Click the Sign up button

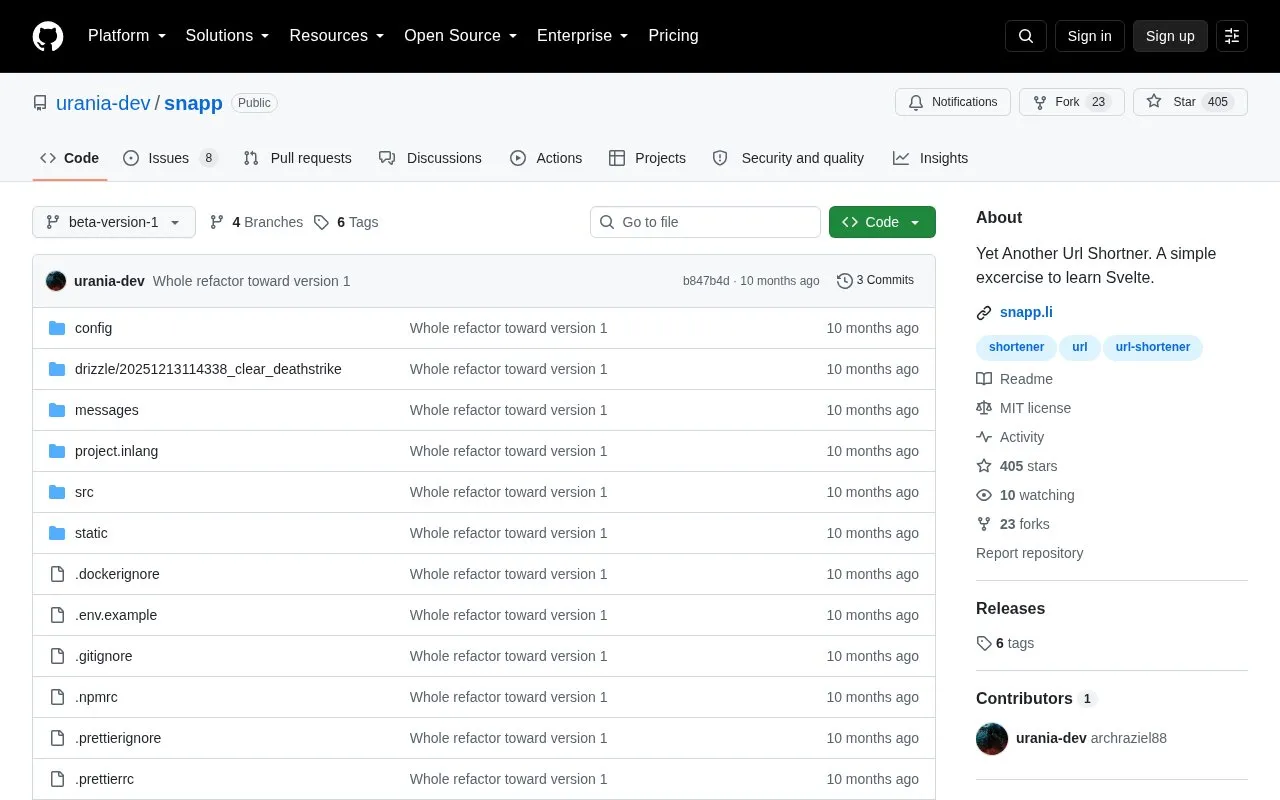1170,36
